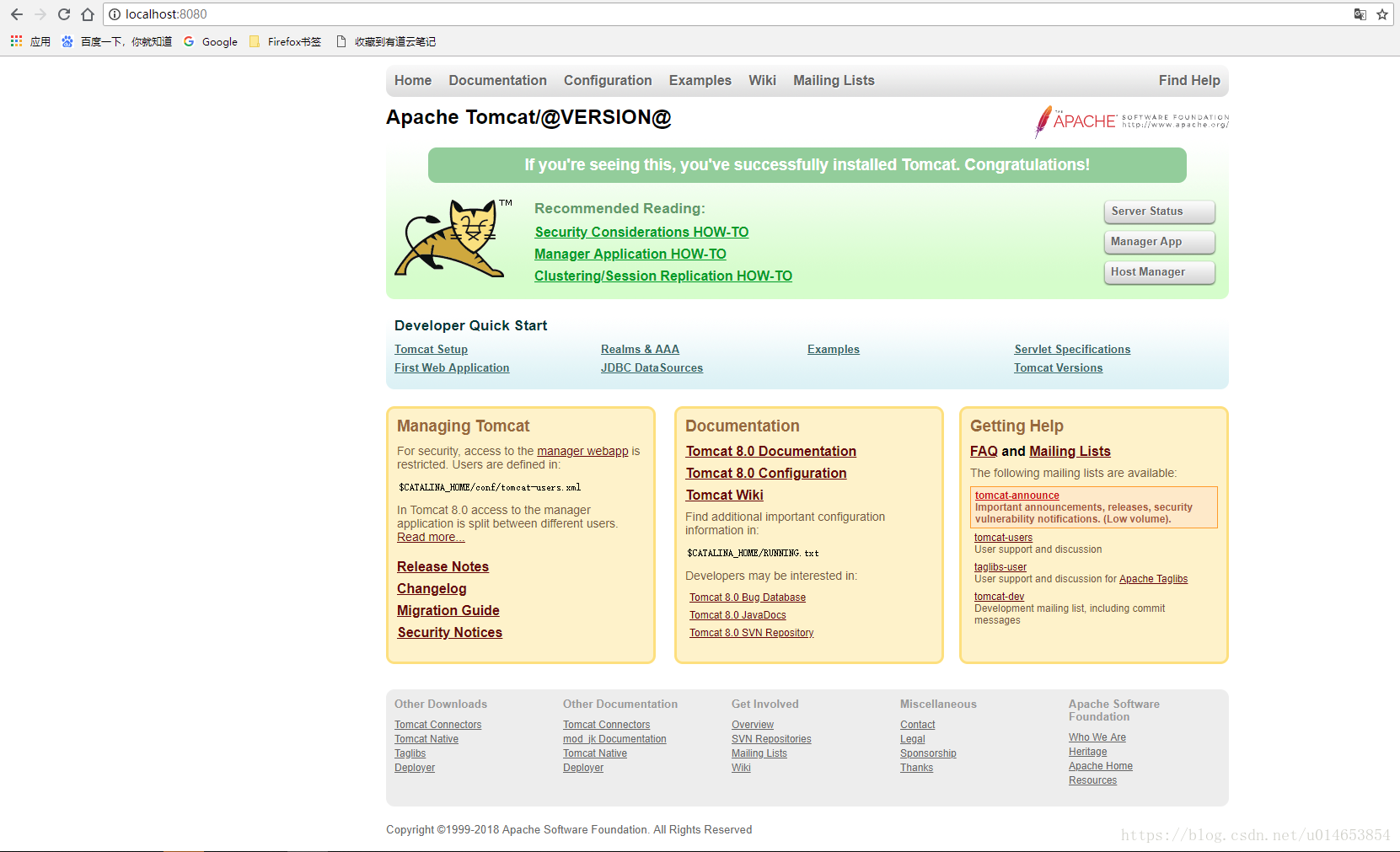Open Tomcat 8.0 Documentation link

(771, 451)
